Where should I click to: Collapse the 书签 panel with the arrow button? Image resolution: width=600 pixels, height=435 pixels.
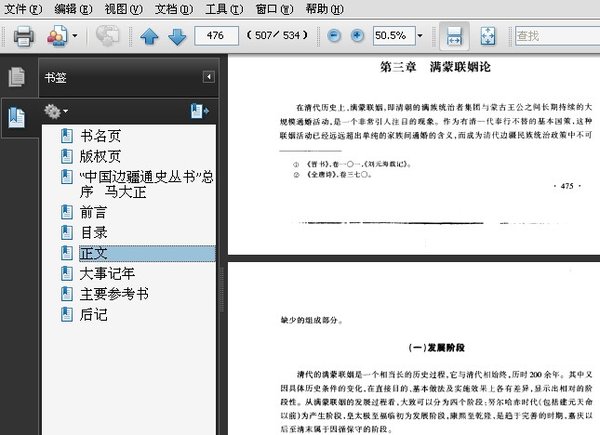click(x=209, y=77)
